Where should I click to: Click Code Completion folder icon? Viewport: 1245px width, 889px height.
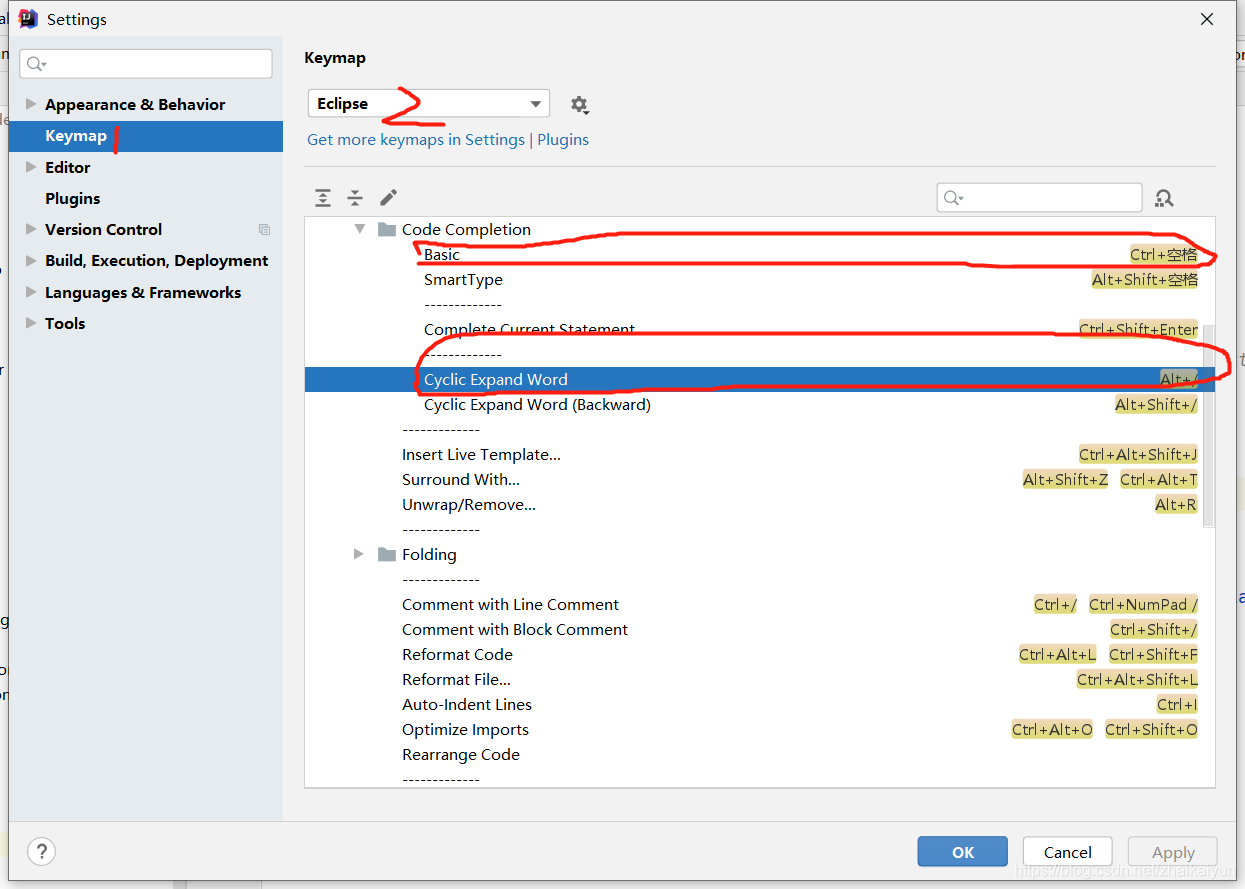pyautogui.click(x=387, y=230)
